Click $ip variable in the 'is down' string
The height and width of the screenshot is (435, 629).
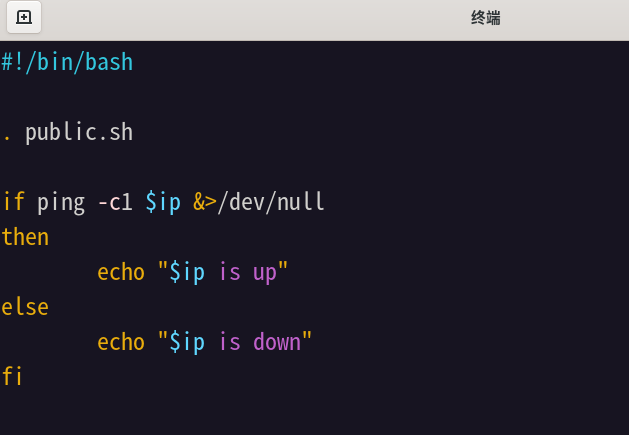click(187, 344)
